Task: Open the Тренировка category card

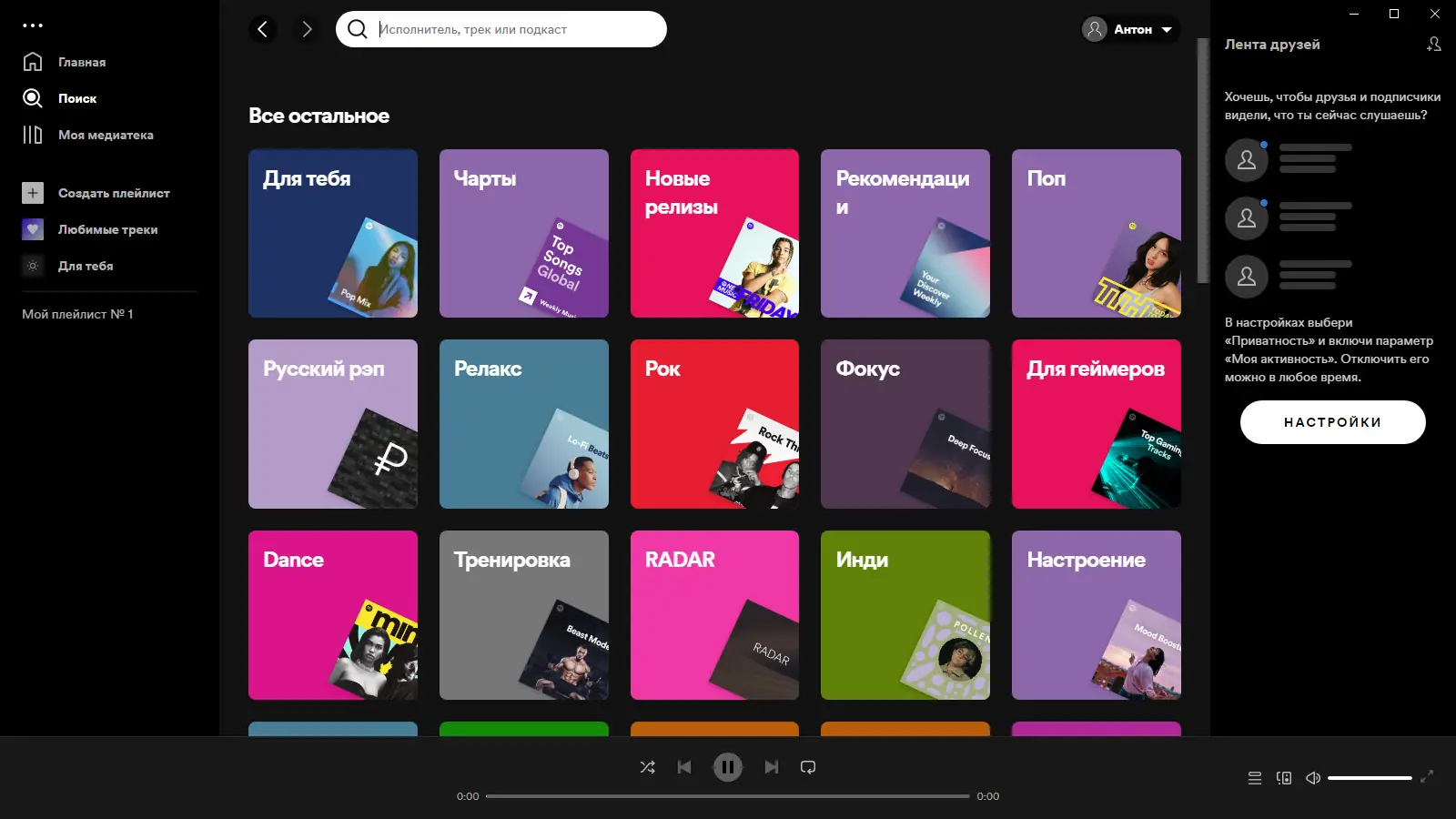Action: point(524,615)
